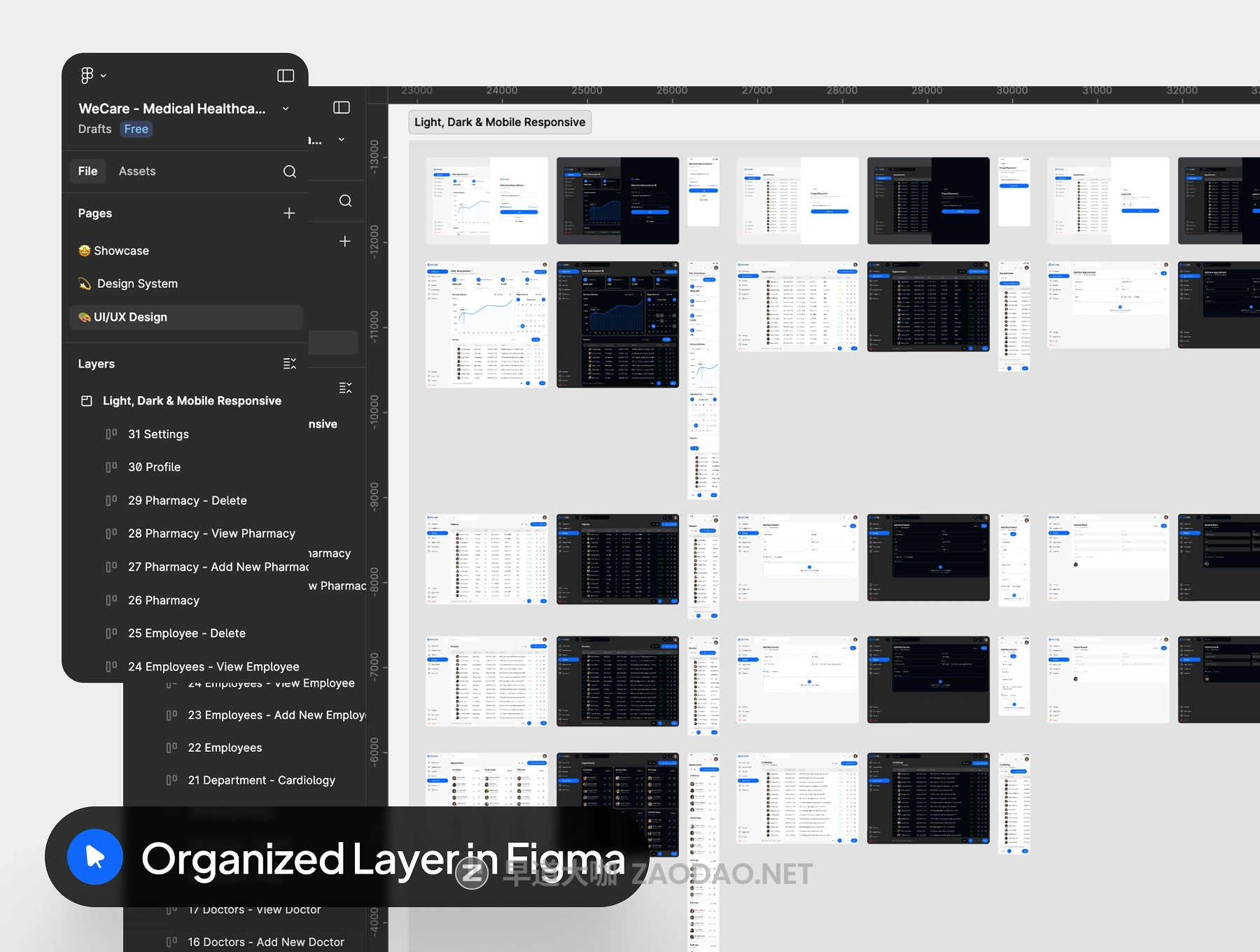Viewport: 1260px width, 952px height.
Task: Select the Design System page
Action: click(137, 283)
